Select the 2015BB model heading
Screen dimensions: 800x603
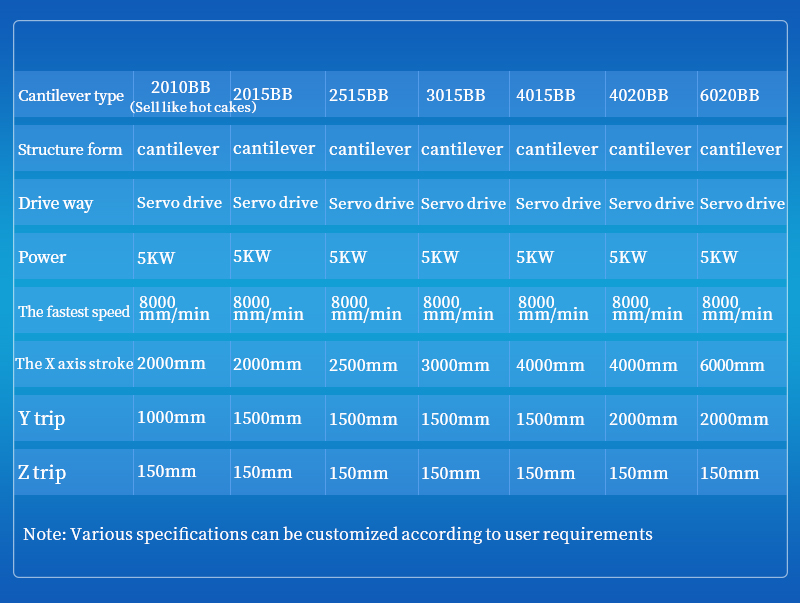pos(263,94)
